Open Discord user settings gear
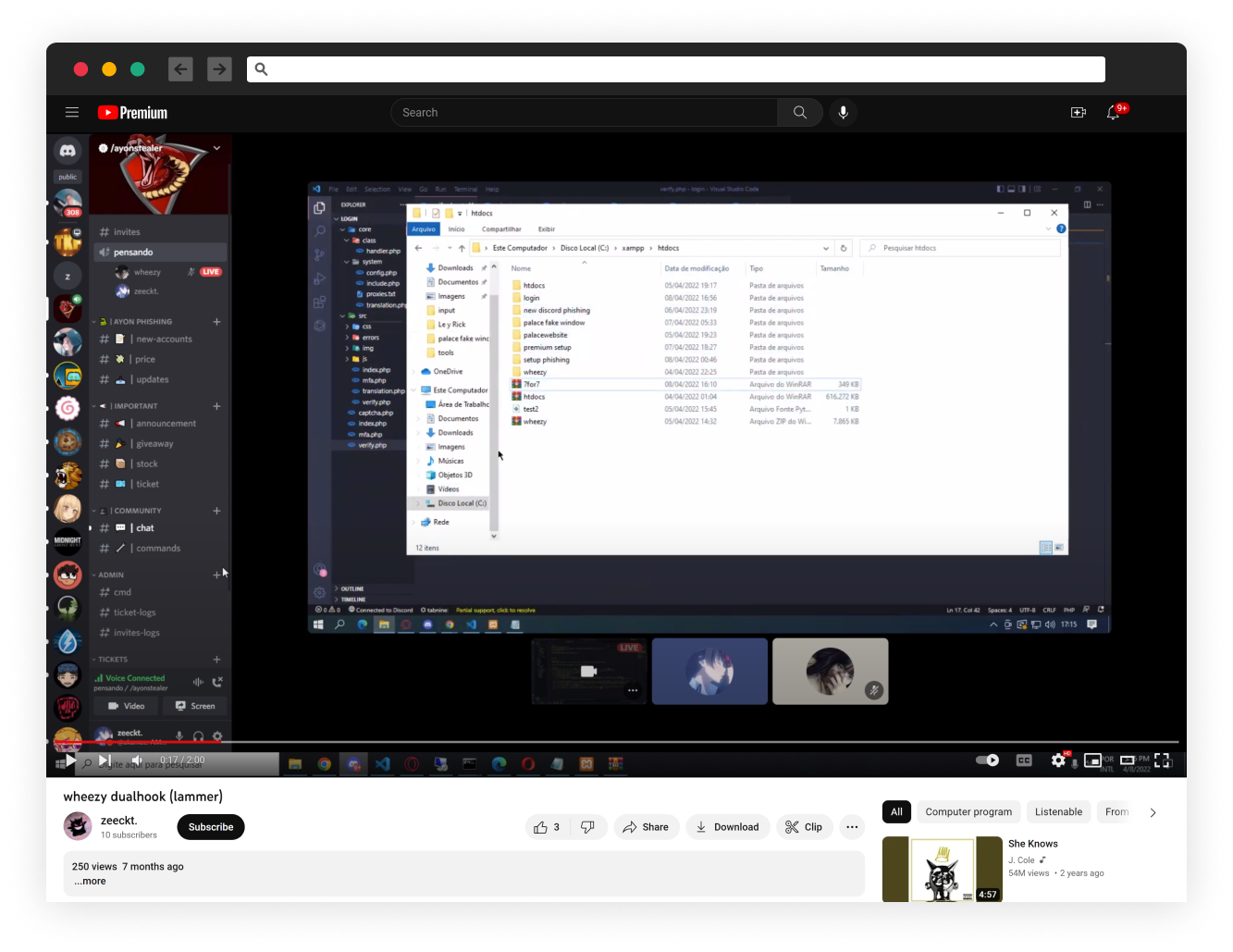Image resolution: width=1233 pixels, height=952 pixels. point(217,736)
